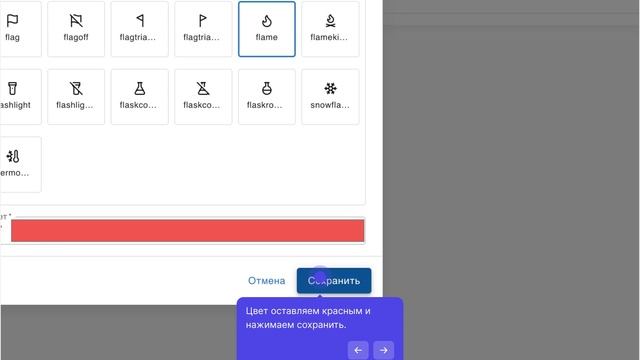Click the tooltip text 'Цвет оставляем красным'

(304, 311)
